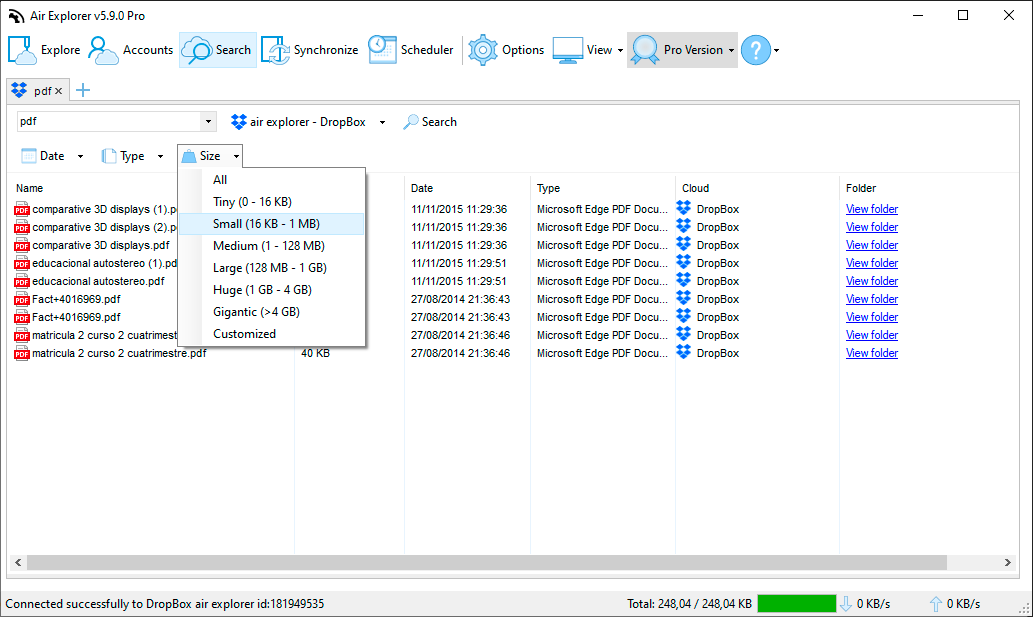Choose Large (128 MB - 1 GB)
1033x617 pixels.
pos(271,268)
